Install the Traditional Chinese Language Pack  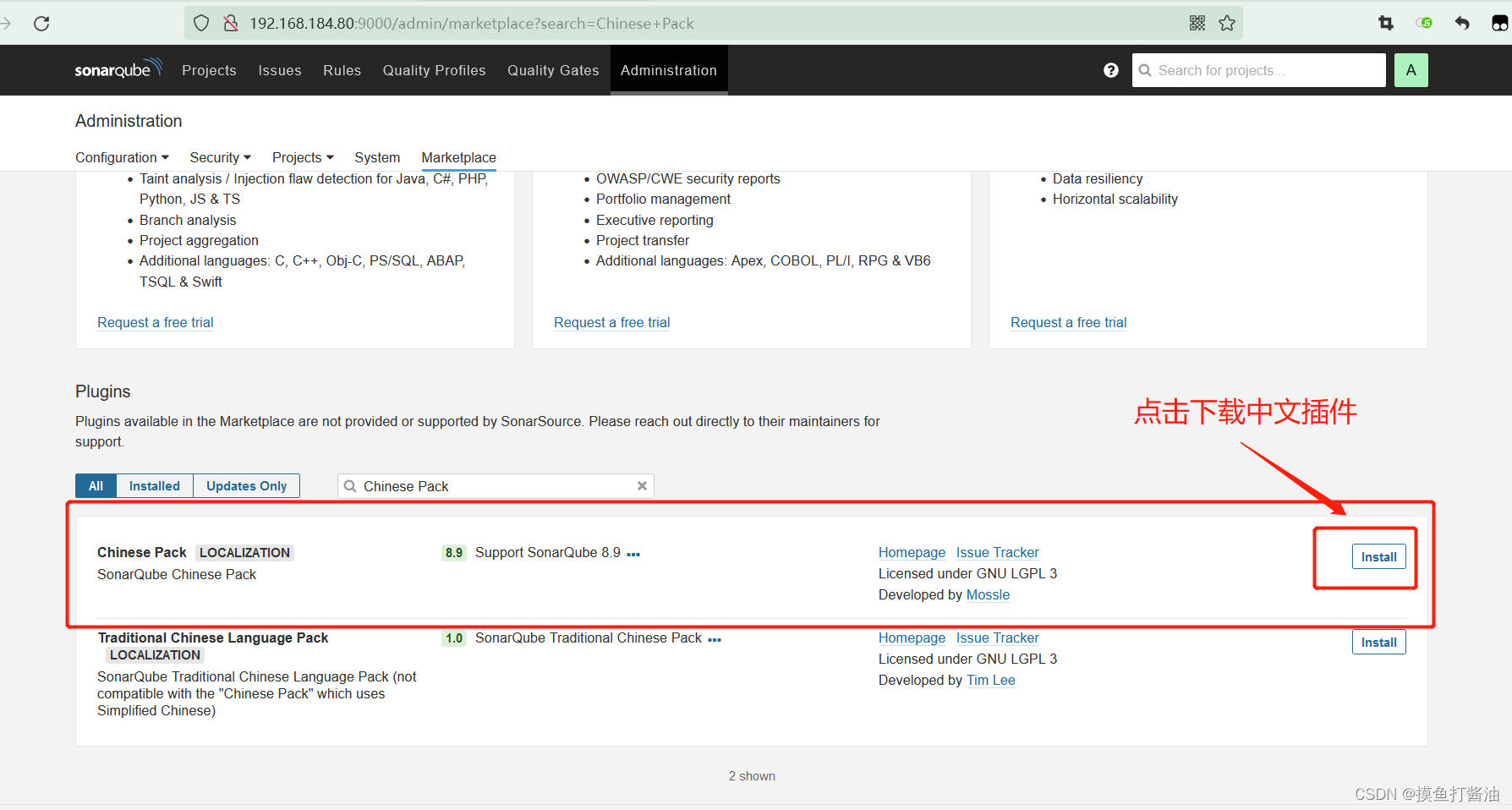[x=1378, y=643]
